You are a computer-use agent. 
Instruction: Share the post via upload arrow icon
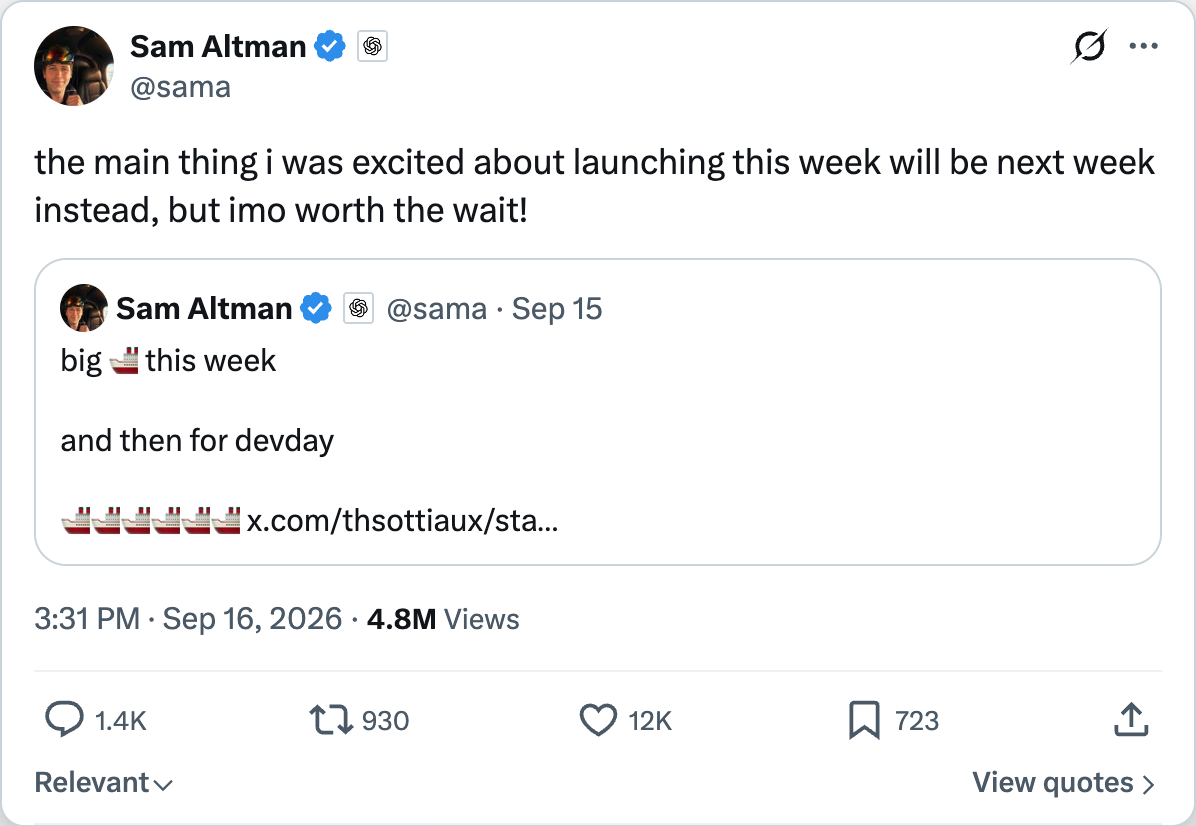1130,719
